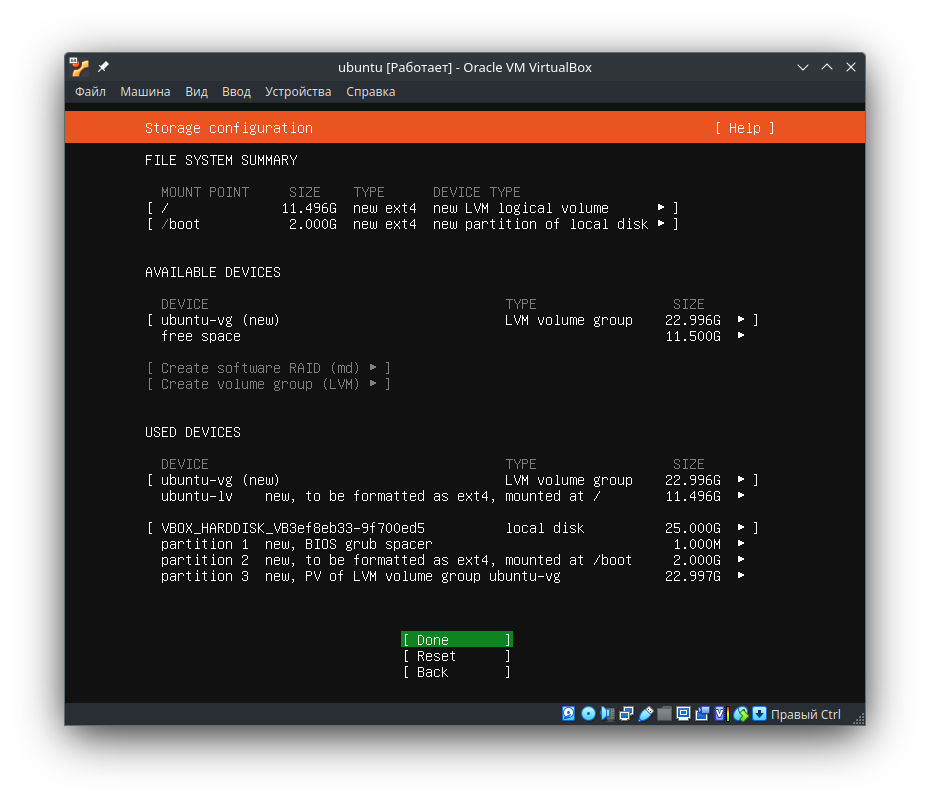Click the display status icon
This screenshot has height=802, width=930.
(x=683, y=713)
